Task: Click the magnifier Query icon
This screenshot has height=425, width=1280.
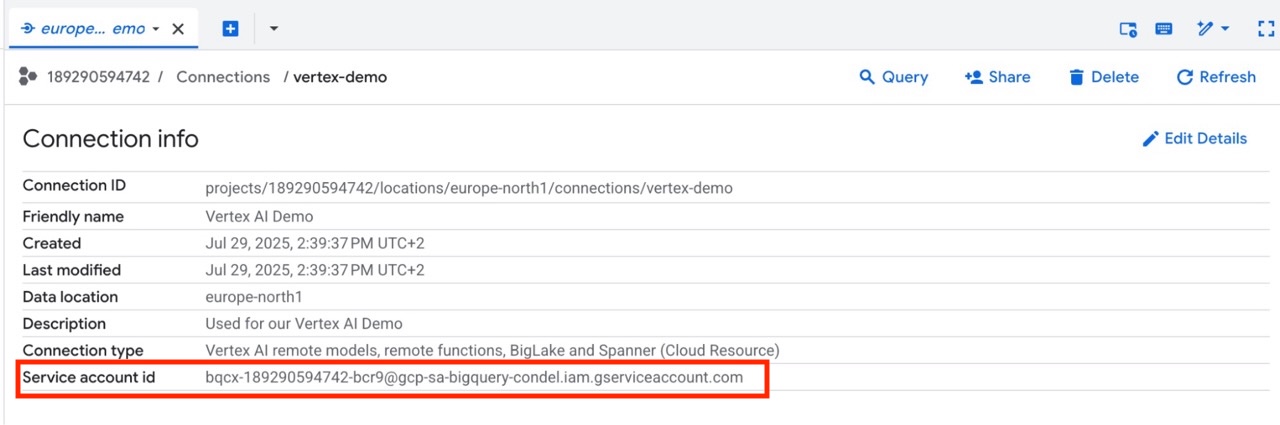Action: tap(867, 77)
